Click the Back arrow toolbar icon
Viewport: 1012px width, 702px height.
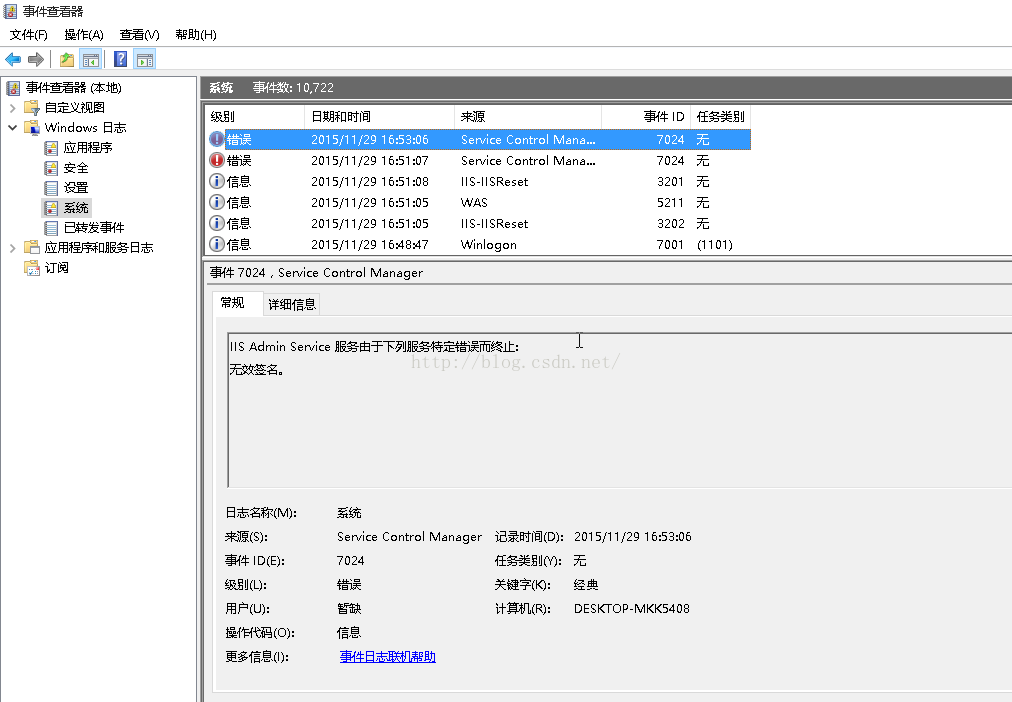pyautogui.click(x=13, y=59)
